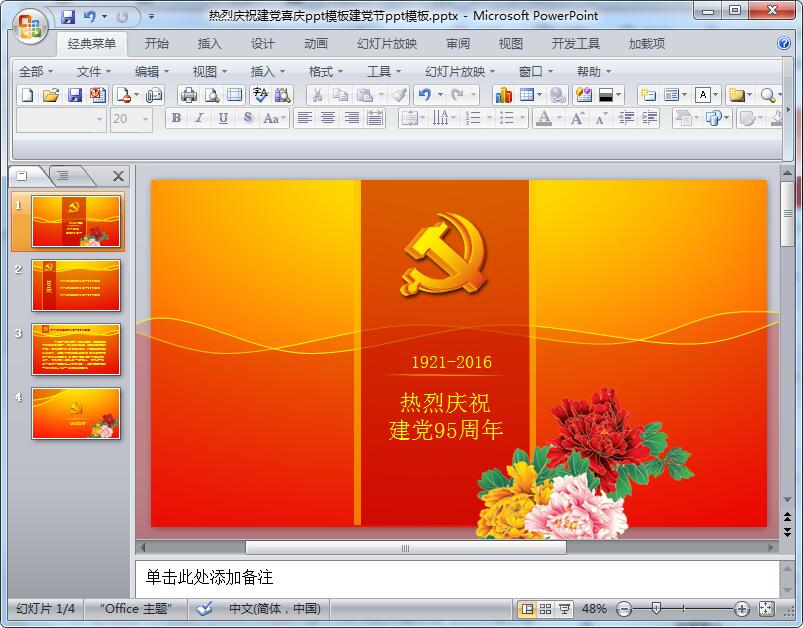Center-align the text
The image size is (803, 628).
pos(328,118)
